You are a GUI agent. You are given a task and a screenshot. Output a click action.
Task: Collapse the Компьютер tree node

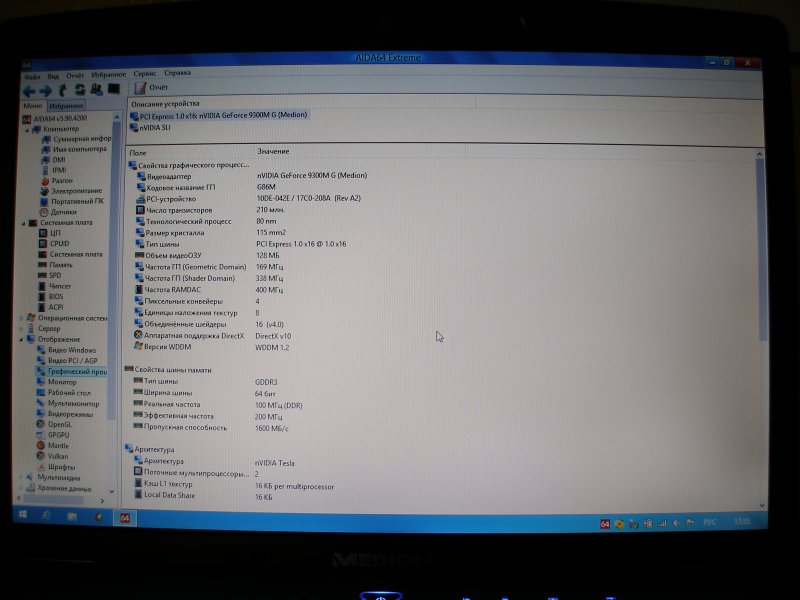tap(25, 129)
